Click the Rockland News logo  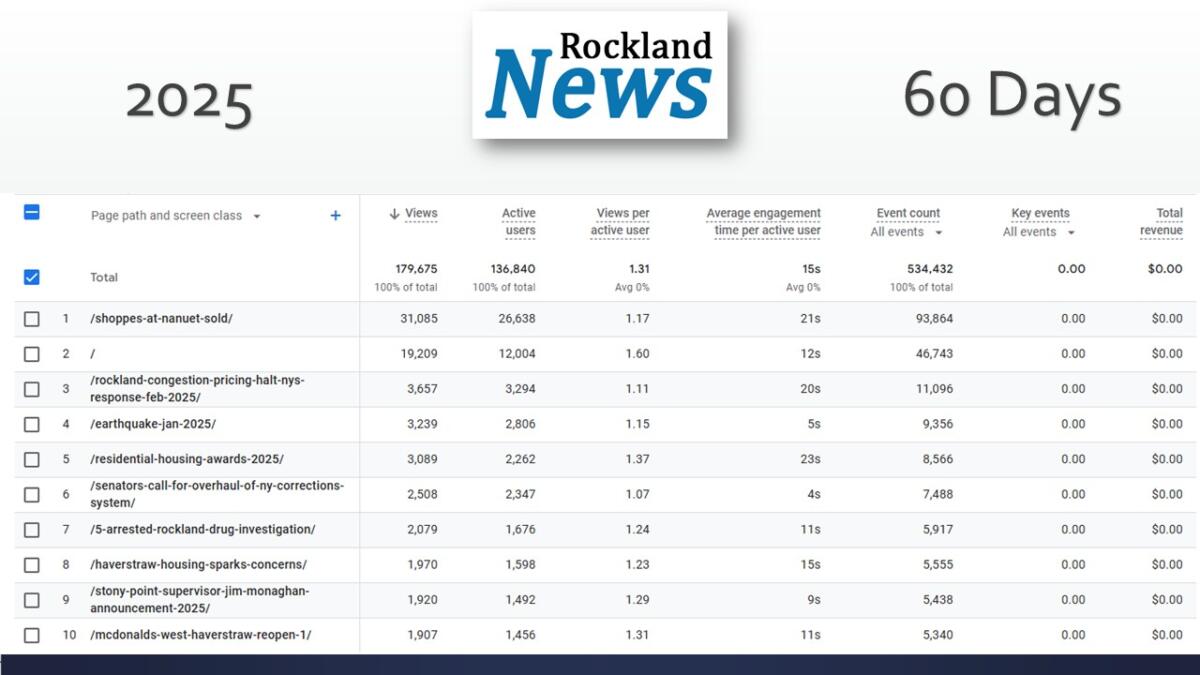coord(600,75)
